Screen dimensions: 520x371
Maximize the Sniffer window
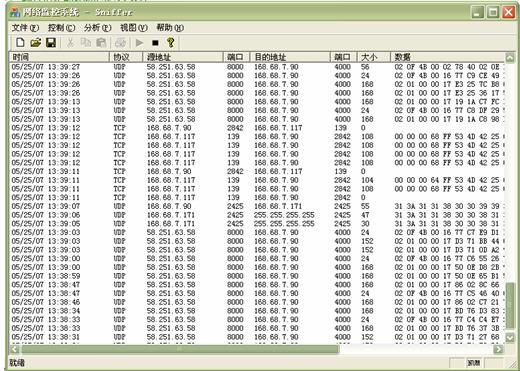click(493, 12)
